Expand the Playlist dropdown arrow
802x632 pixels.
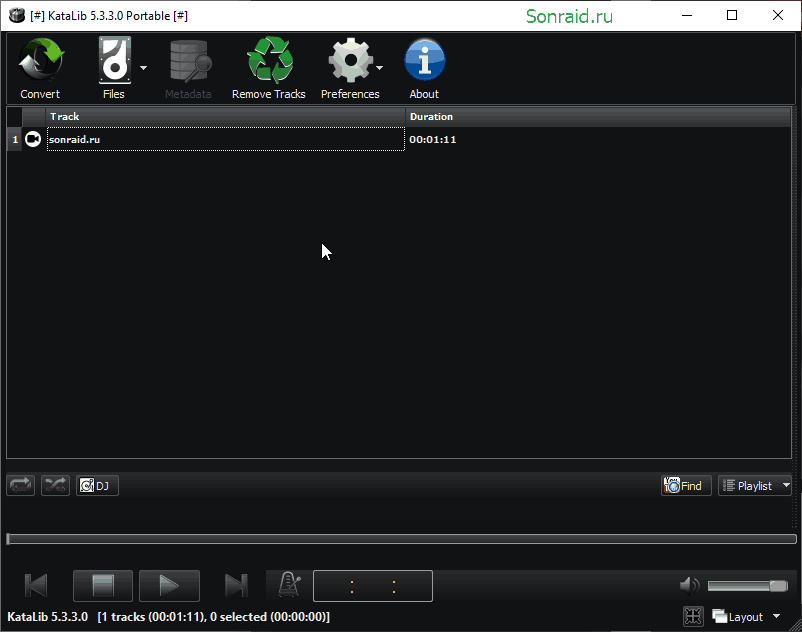point(786,485)
